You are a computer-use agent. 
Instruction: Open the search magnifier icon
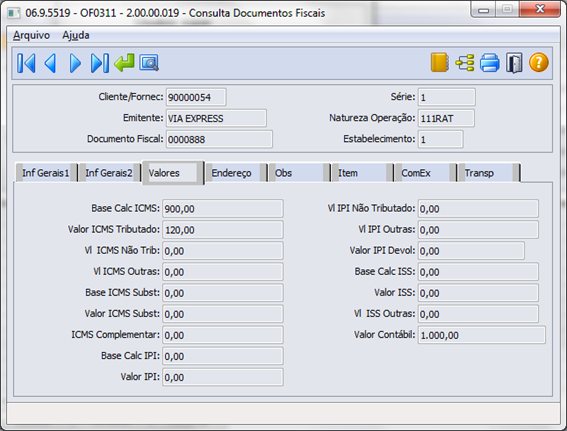(149, 63)
